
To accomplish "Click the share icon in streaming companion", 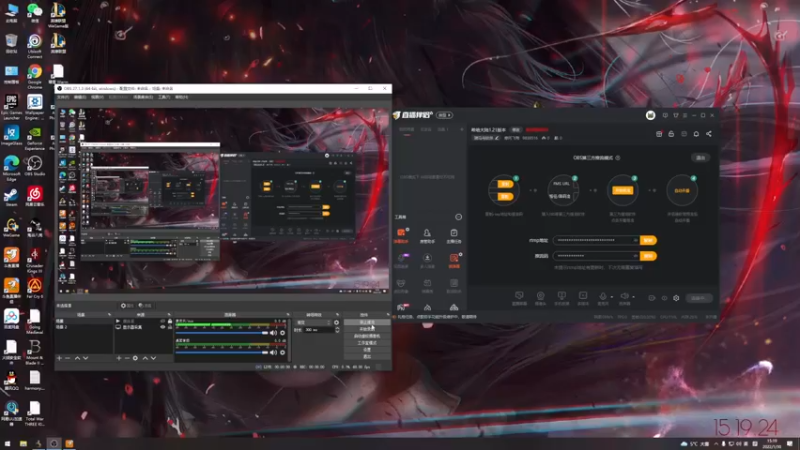I will [x=709, y=134].
